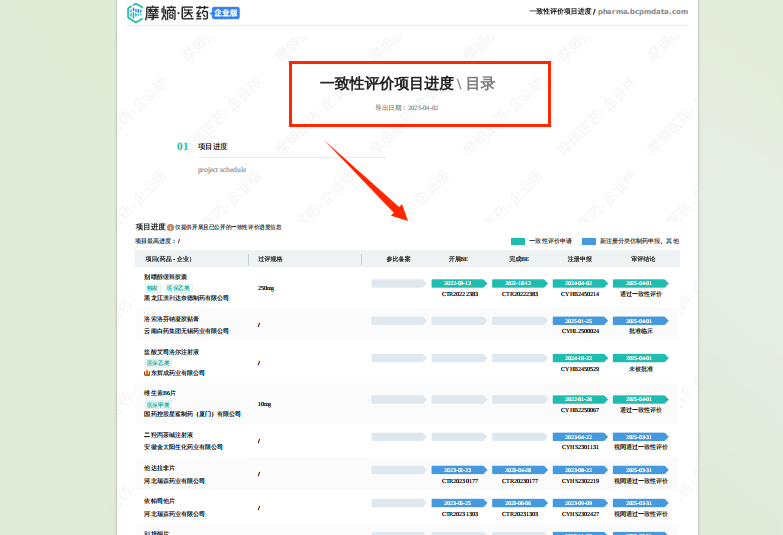Click the 过评规格 column header

click(x=270, y=259)
